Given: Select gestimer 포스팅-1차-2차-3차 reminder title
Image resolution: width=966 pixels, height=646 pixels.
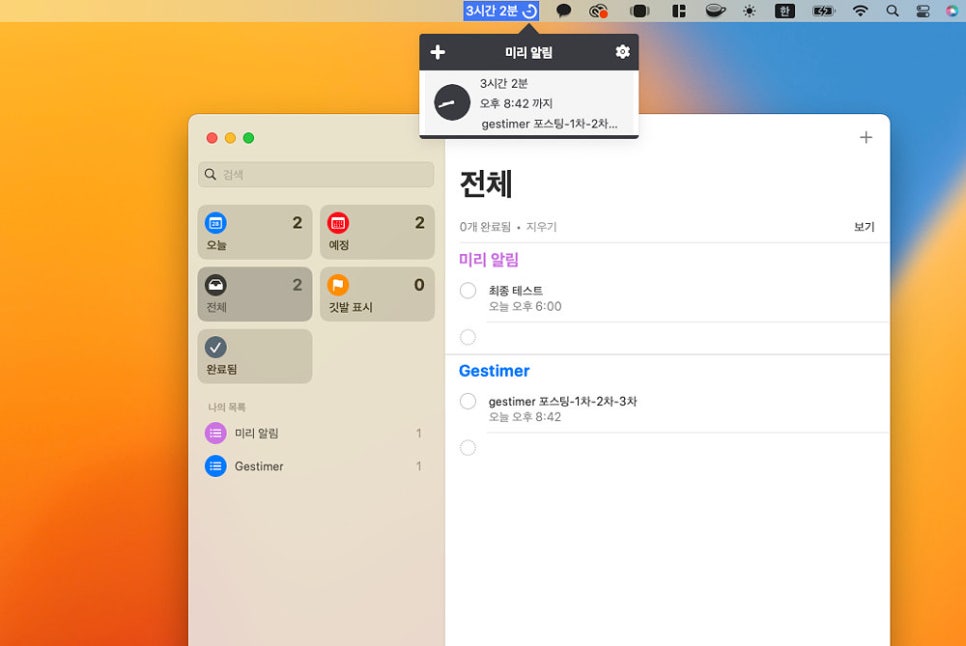Looking at the screenshot, I should coord(562,402).
